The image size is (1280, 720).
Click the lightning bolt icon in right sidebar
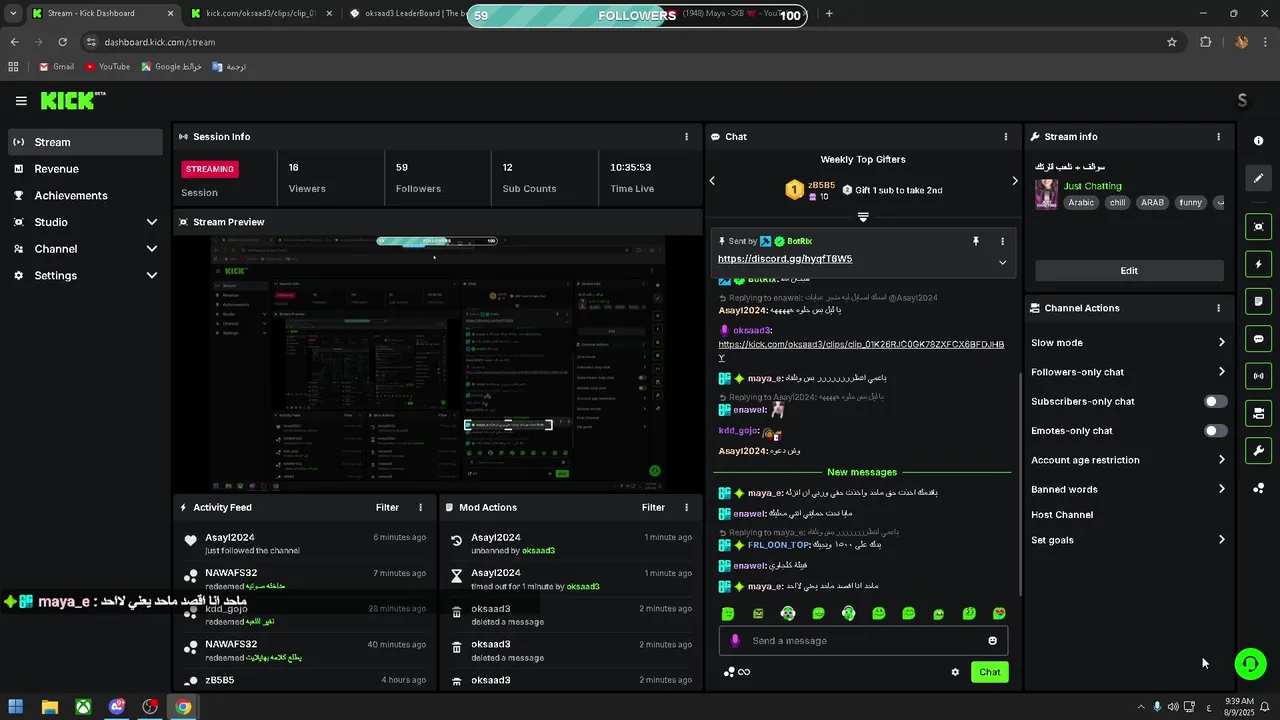pyautogui.click(x=1259, y=264)
